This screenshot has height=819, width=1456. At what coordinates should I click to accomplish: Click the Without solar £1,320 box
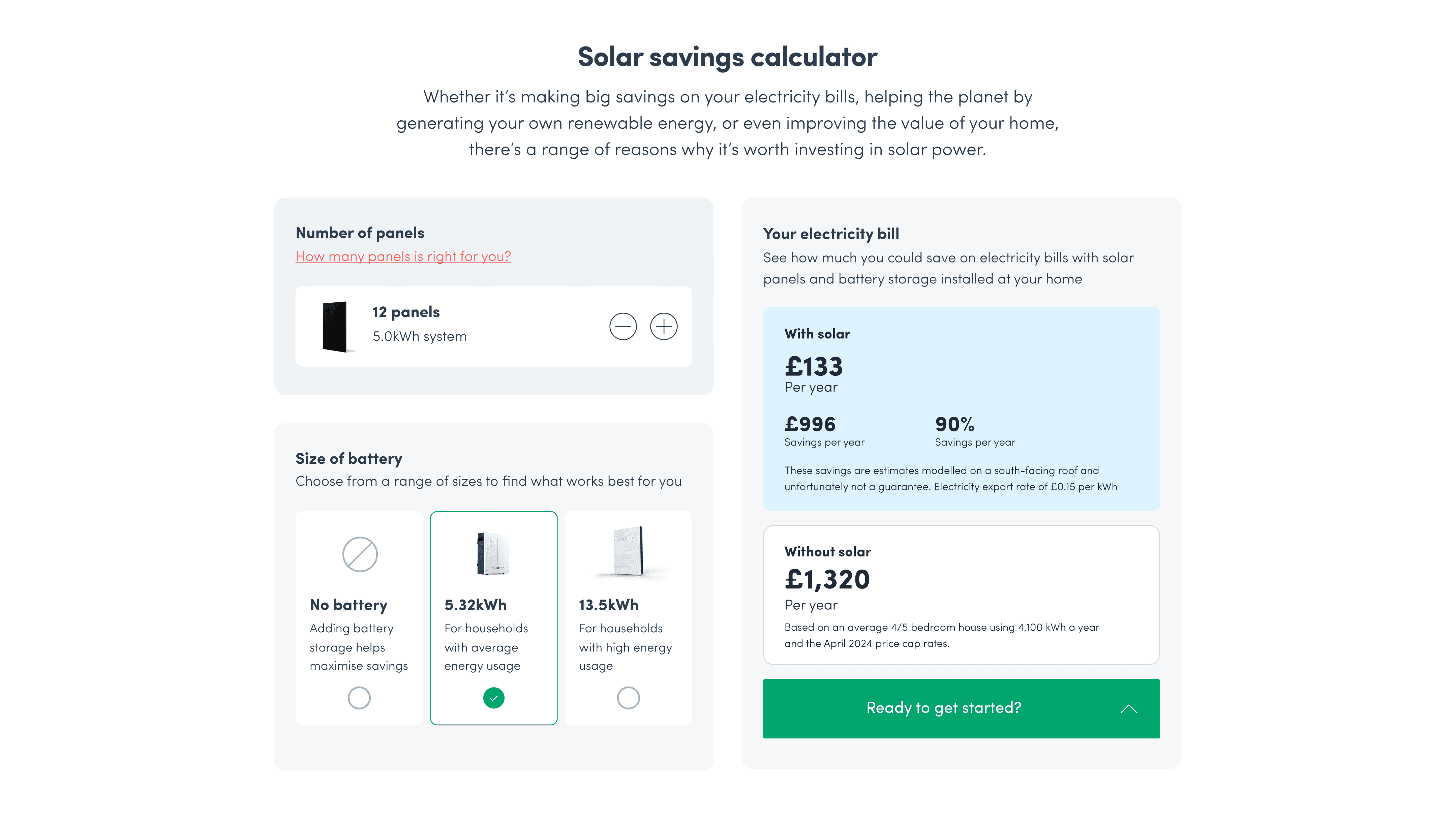pyautogui.click(x=961, y=595)
